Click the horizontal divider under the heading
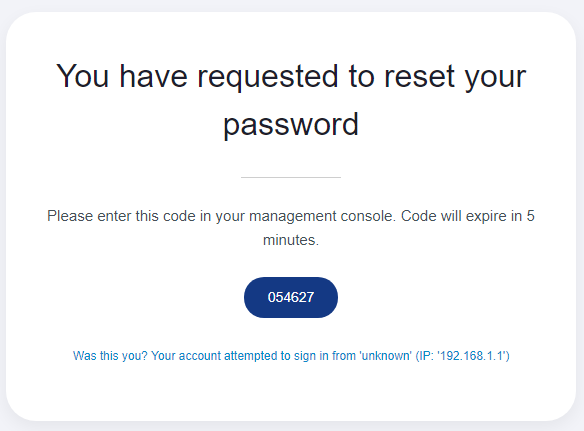The height and width of the screenshot is (431, 584). [291, 177]
